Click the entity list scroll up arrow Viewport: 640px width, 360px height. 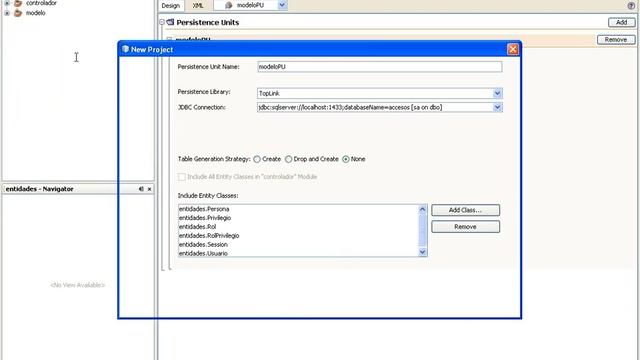[x=422, y=209]
